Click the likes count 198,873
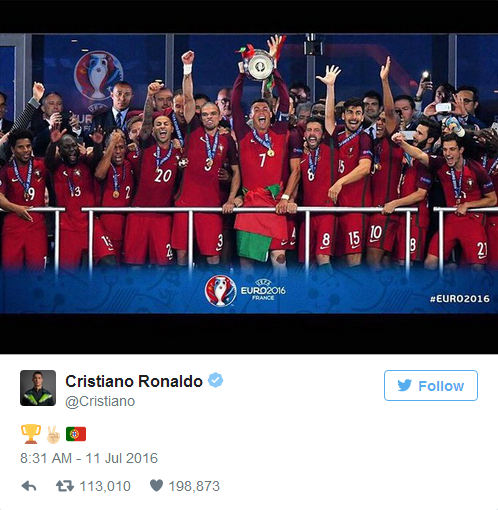 (194, 486)
